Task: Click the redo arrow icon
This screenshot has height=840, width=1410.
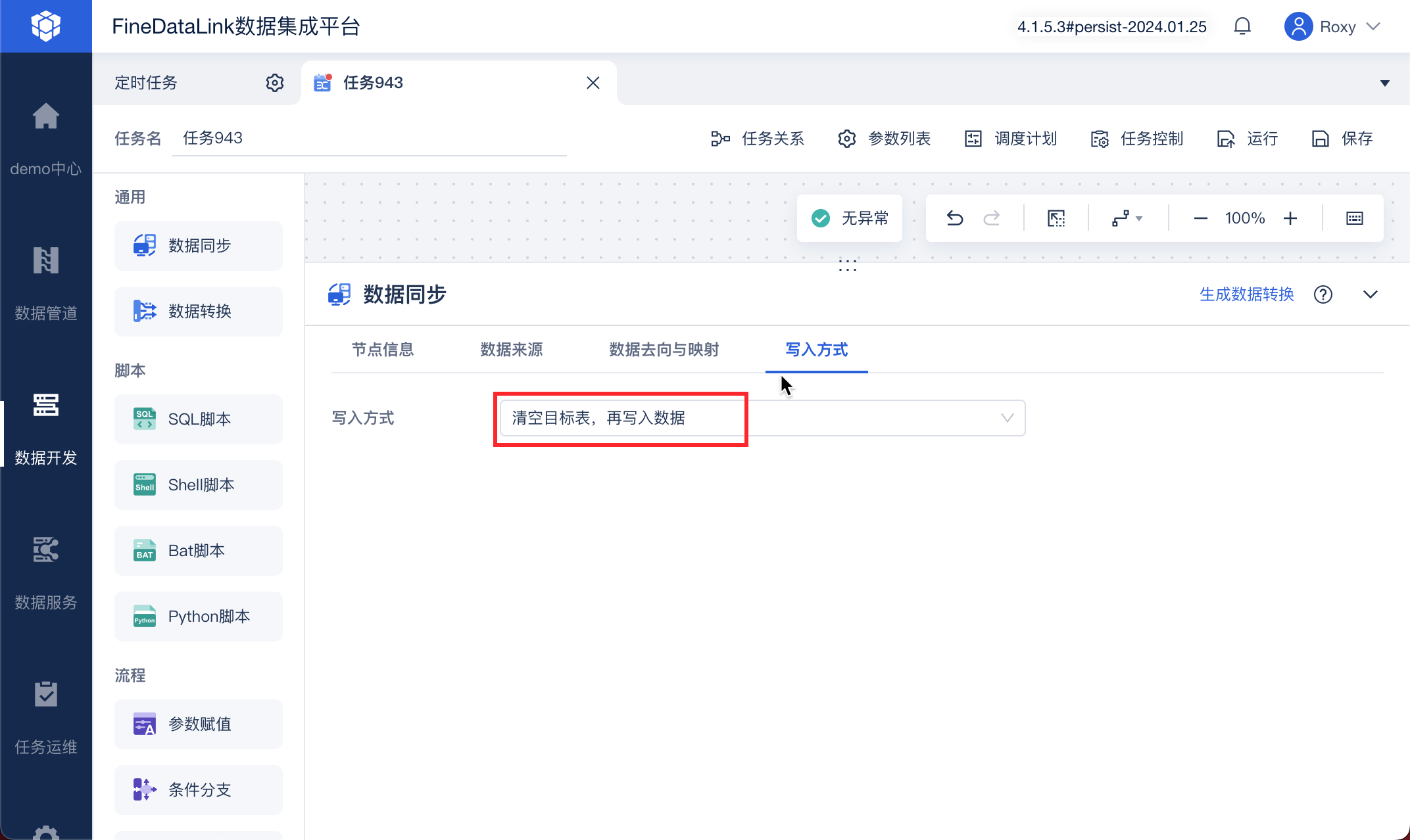Action: click(x=992, y=218)
